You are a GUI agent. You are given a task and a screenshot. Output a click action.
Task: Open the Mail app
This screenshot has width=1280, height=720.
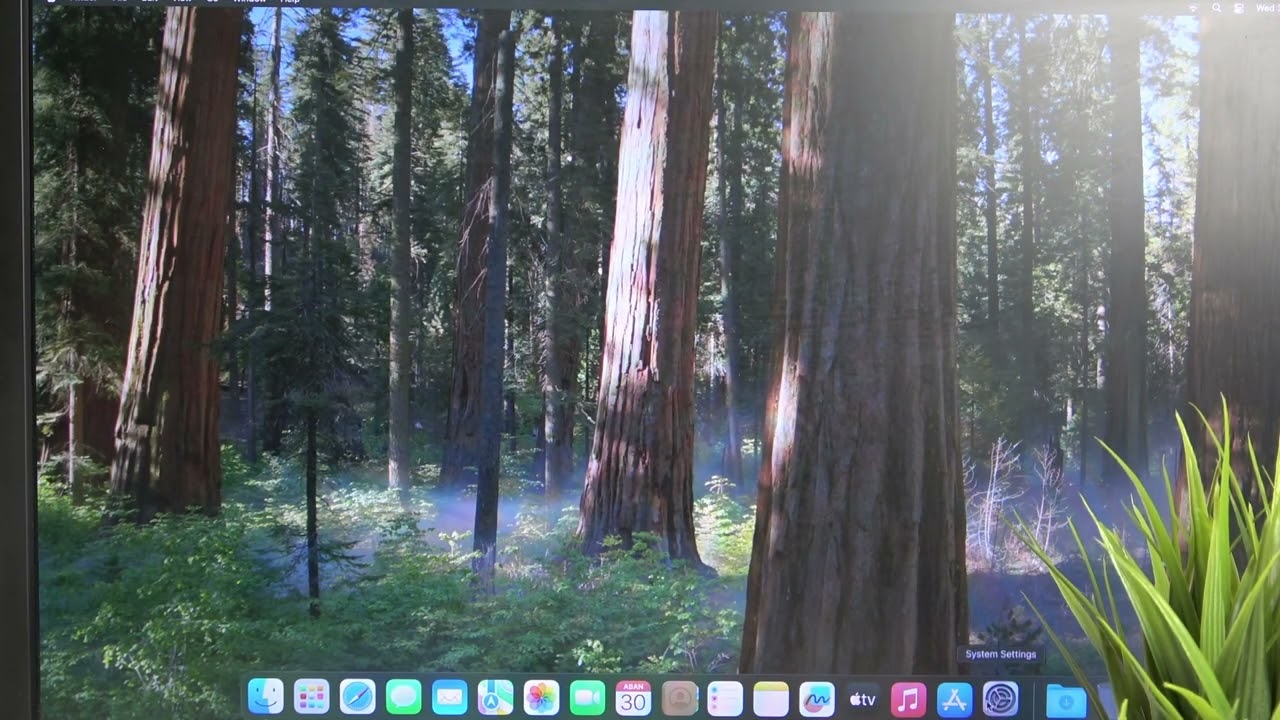[450, 697]
